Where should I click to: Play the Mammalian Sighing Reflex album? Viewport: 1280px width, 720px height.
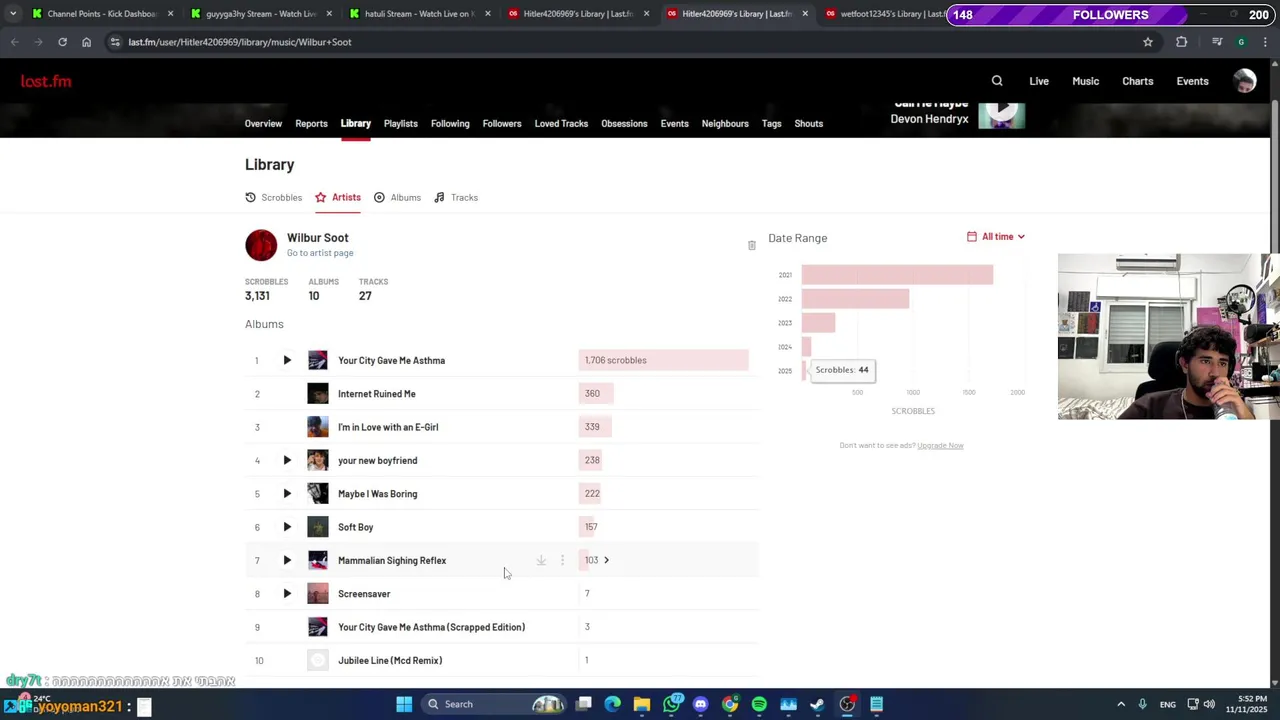click(287, 560)
